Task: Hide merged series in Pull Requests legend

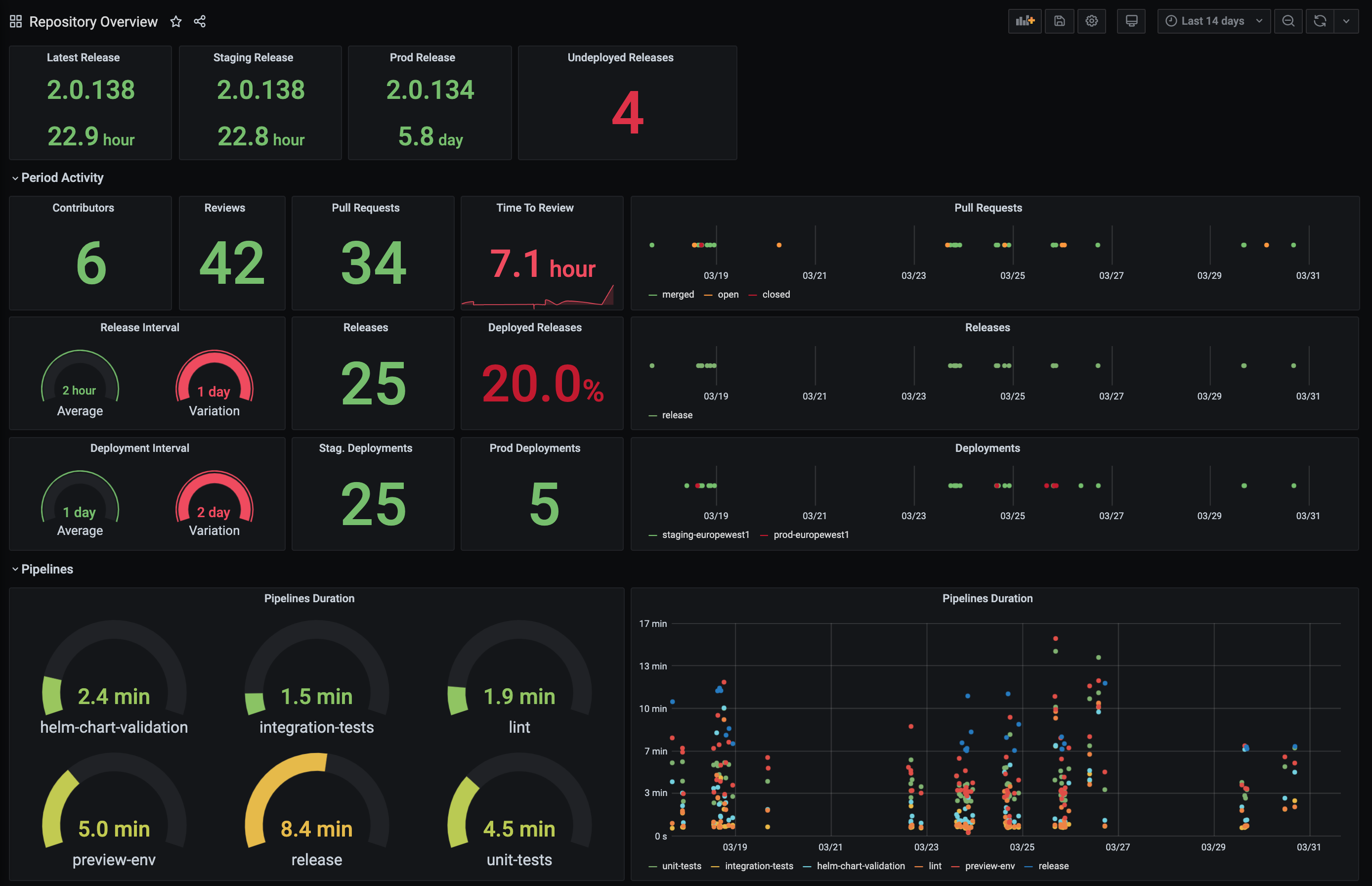Action: 678,294
